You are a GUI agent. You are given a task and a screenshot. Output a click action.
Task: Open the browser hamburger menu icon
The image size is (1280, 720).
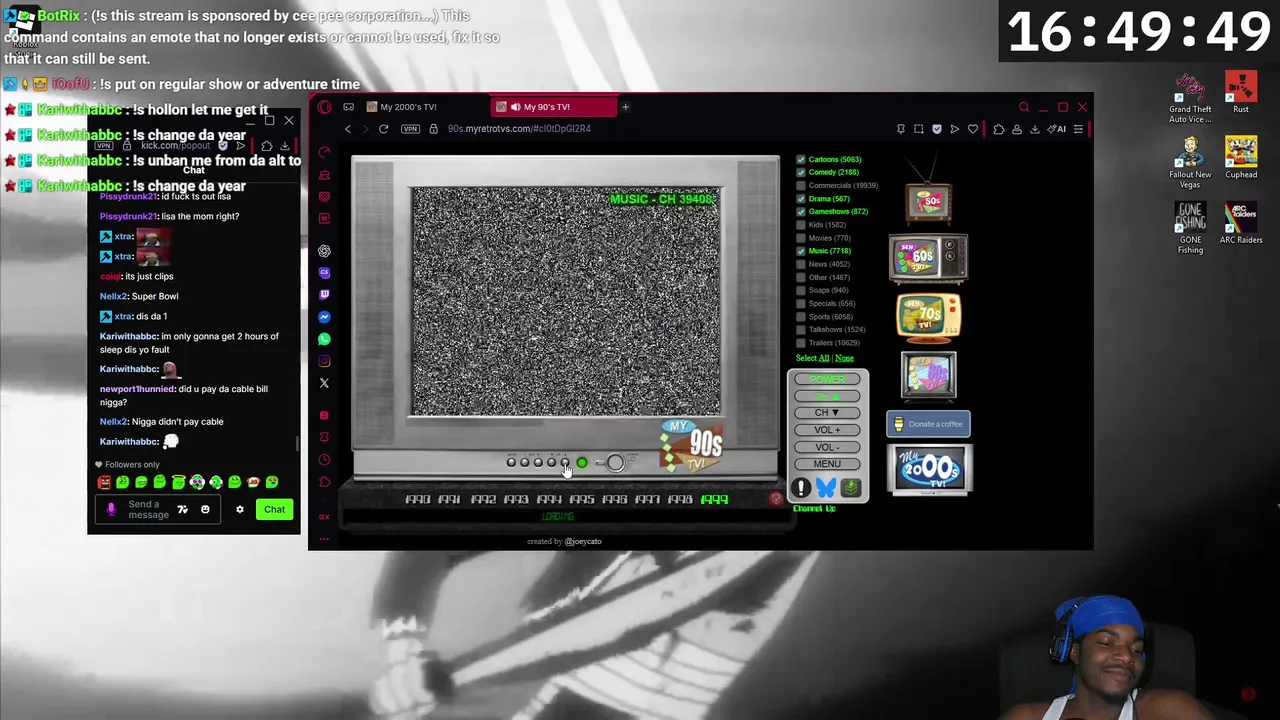(1078, 129)
